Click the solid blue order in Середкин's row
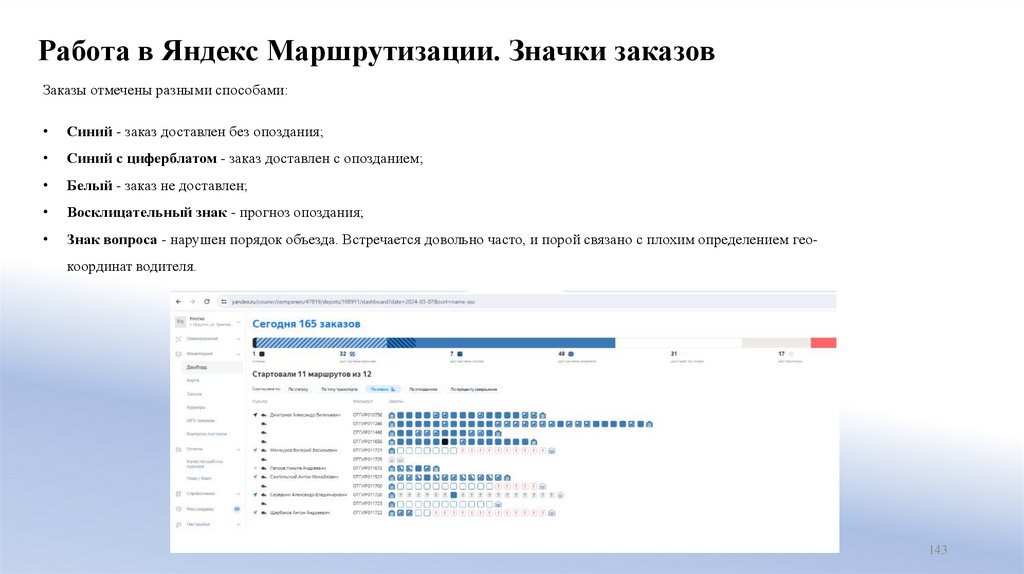Screen dimensions: 1024x574 (454, 495)
